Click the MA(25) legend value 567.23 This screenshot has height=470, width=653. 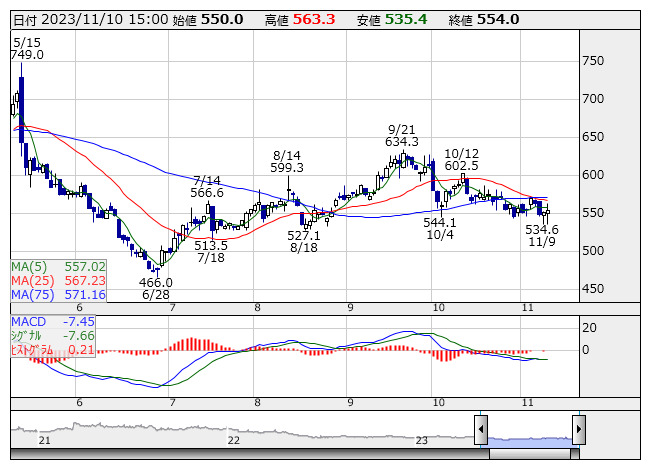tap(85, 280)
